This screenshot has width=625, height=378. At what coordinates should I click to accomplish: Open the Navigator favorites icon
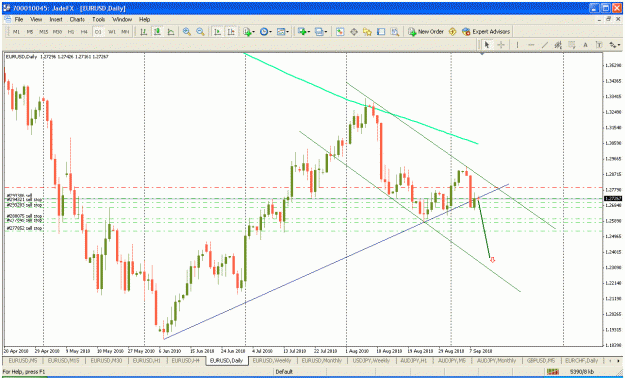click(367, 32)
